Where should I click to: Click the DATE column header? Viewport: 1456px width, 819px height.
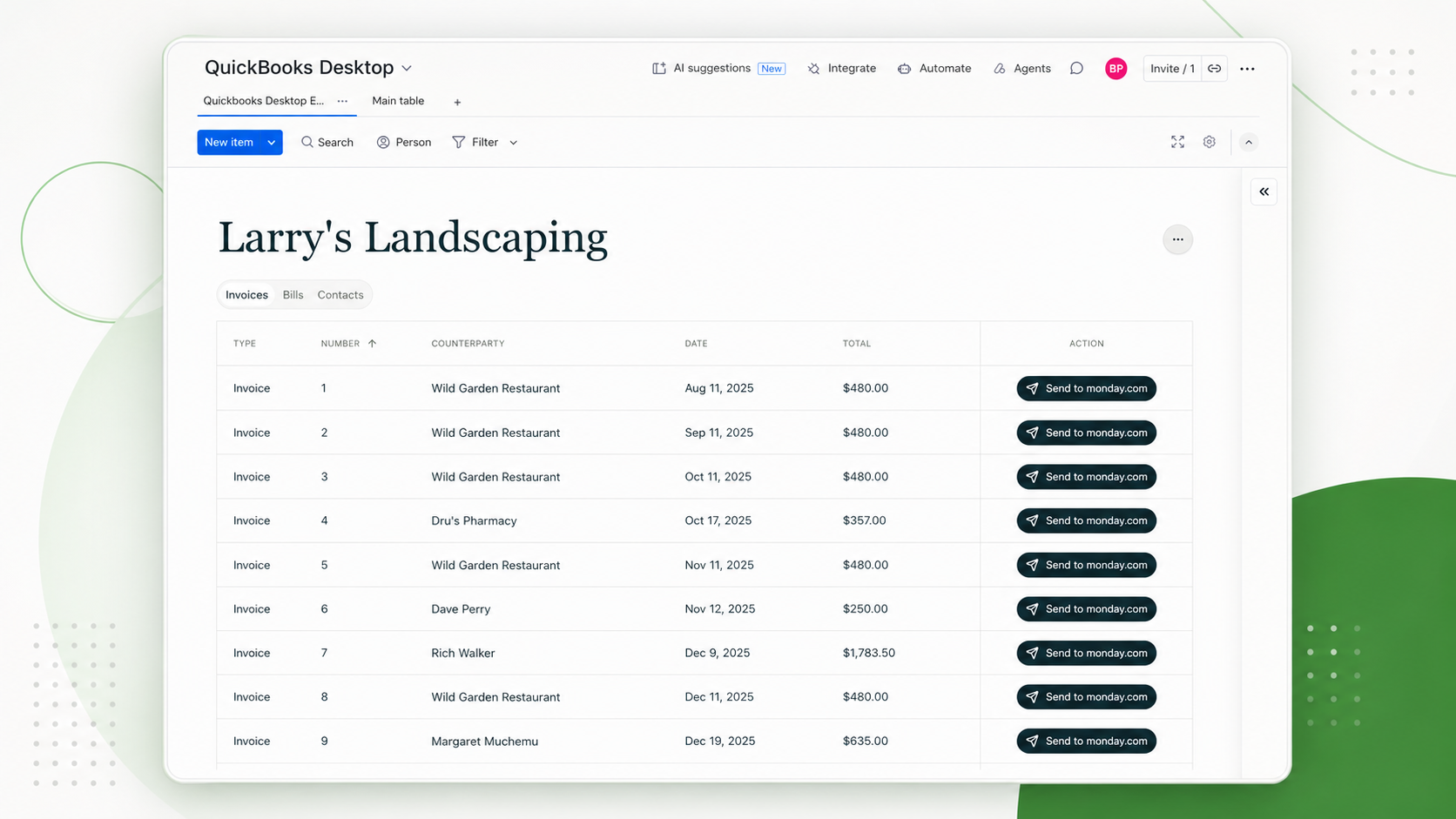(696, 344)
